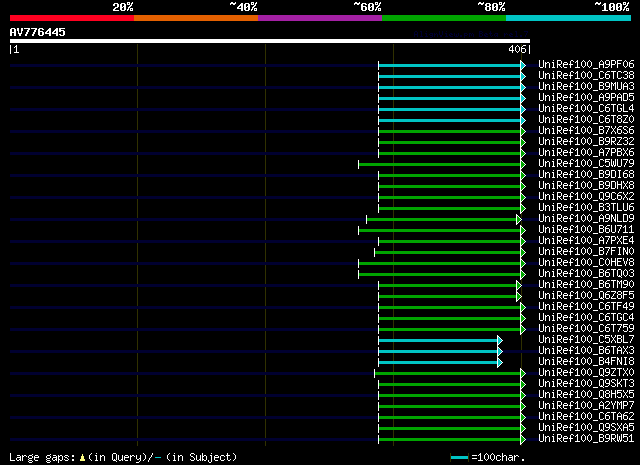
Task: Select the UniRef100_Q6Z8F5 label
Action: [586, 296]
